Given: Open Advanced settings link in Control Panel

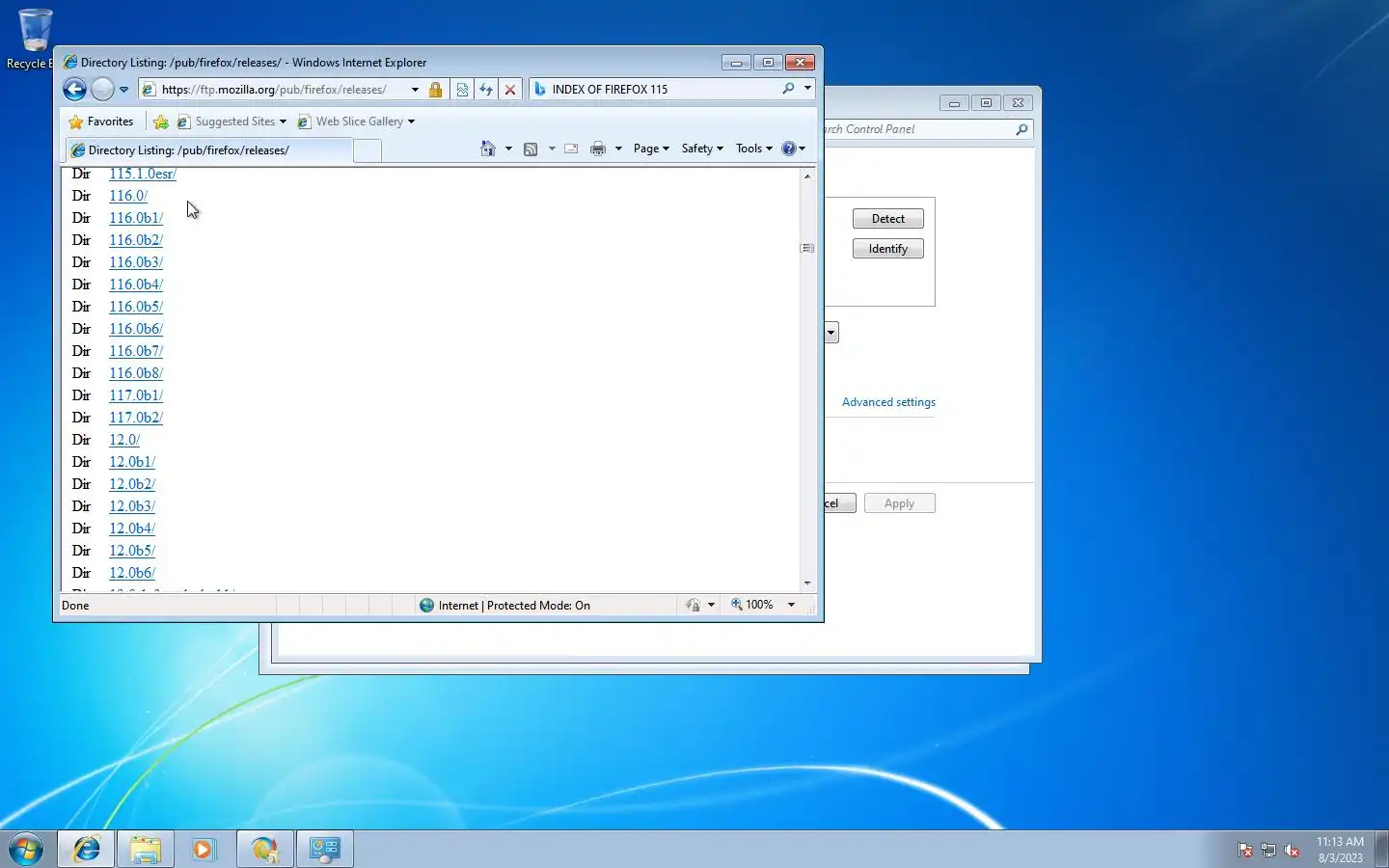Looking at the screenshot, I should point(888,402).
